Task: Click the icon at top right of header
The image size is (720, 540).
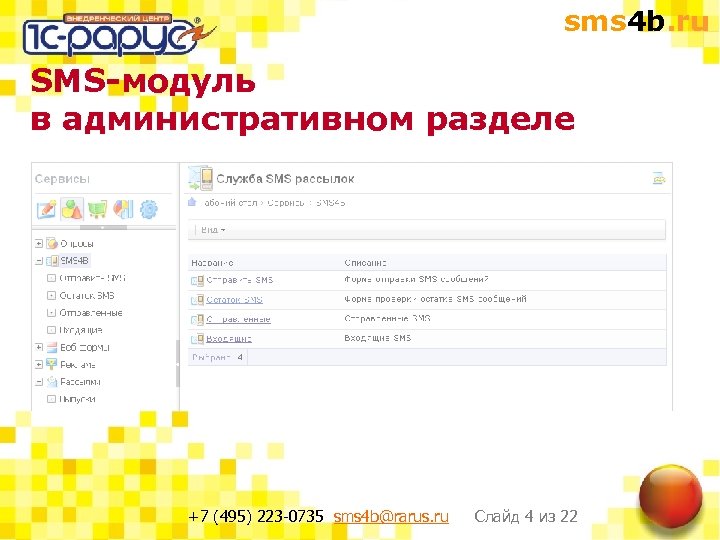Action: point(658,178)
